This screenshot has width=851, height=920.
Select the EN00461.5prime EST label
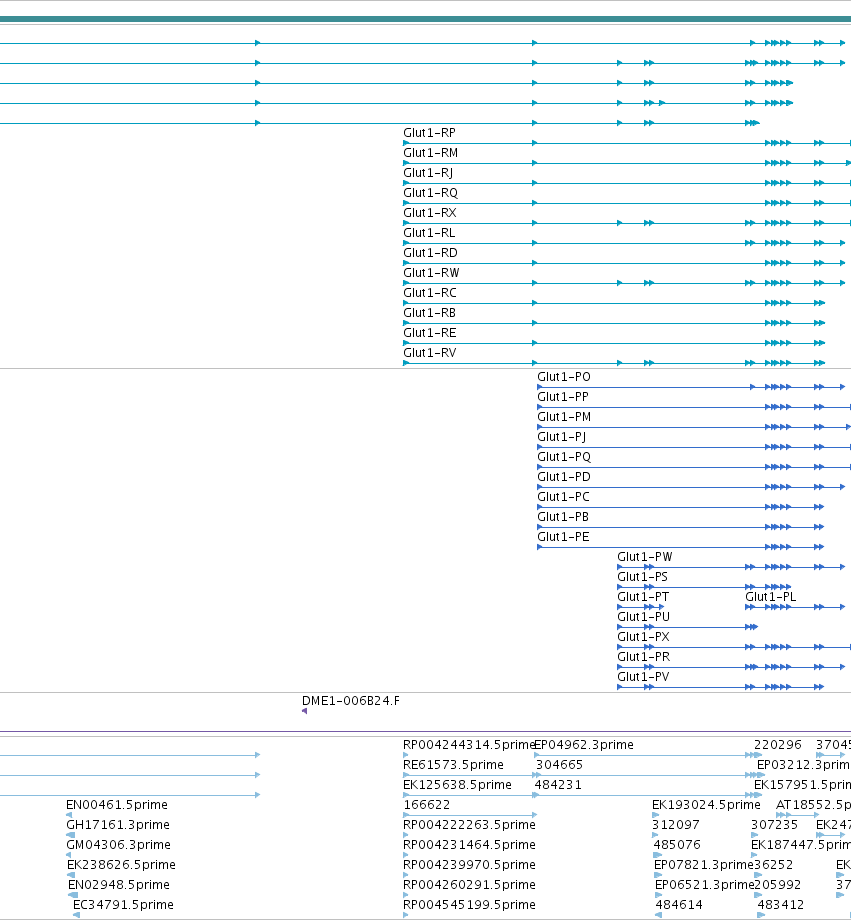(x=117, y=804)
